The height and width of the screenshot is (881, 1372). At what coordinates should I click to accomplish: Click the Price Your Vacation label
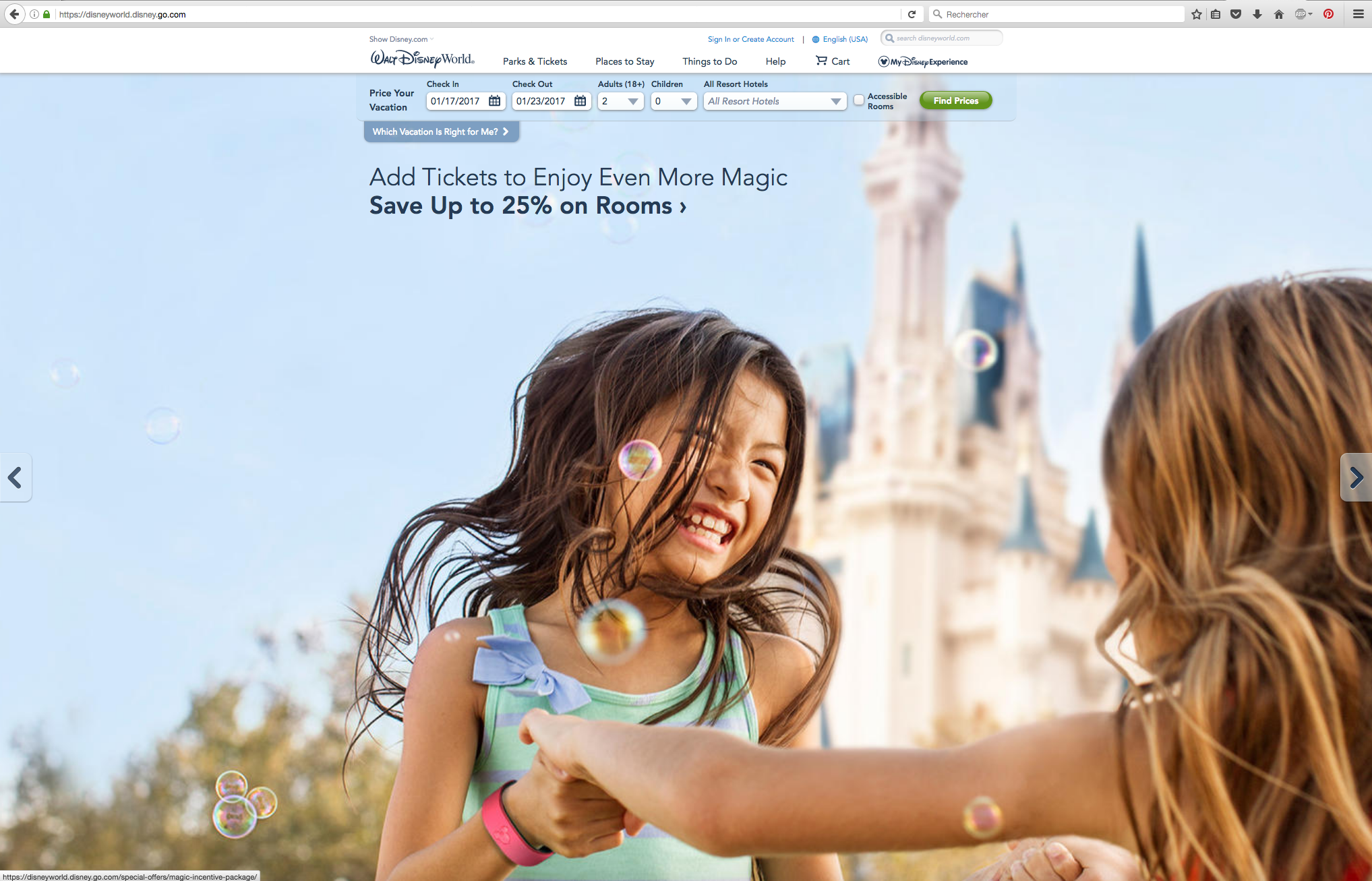pyautogui.click(x=392, y=100)
